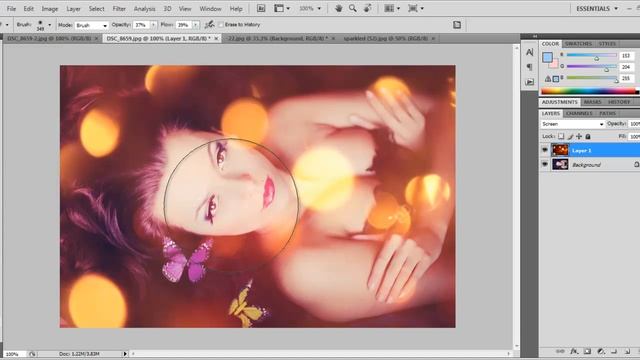Open the 100% zoom level dropdown

(310, 8)
